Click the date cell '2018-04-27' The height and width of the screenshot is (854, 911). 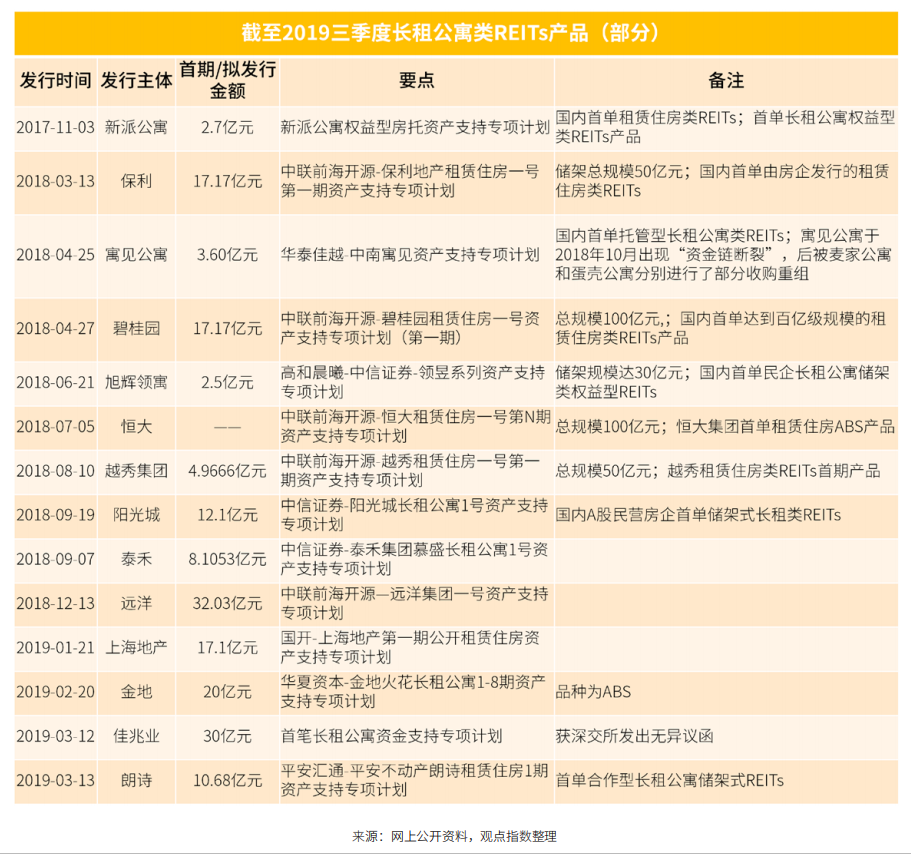tap(56, 328)
